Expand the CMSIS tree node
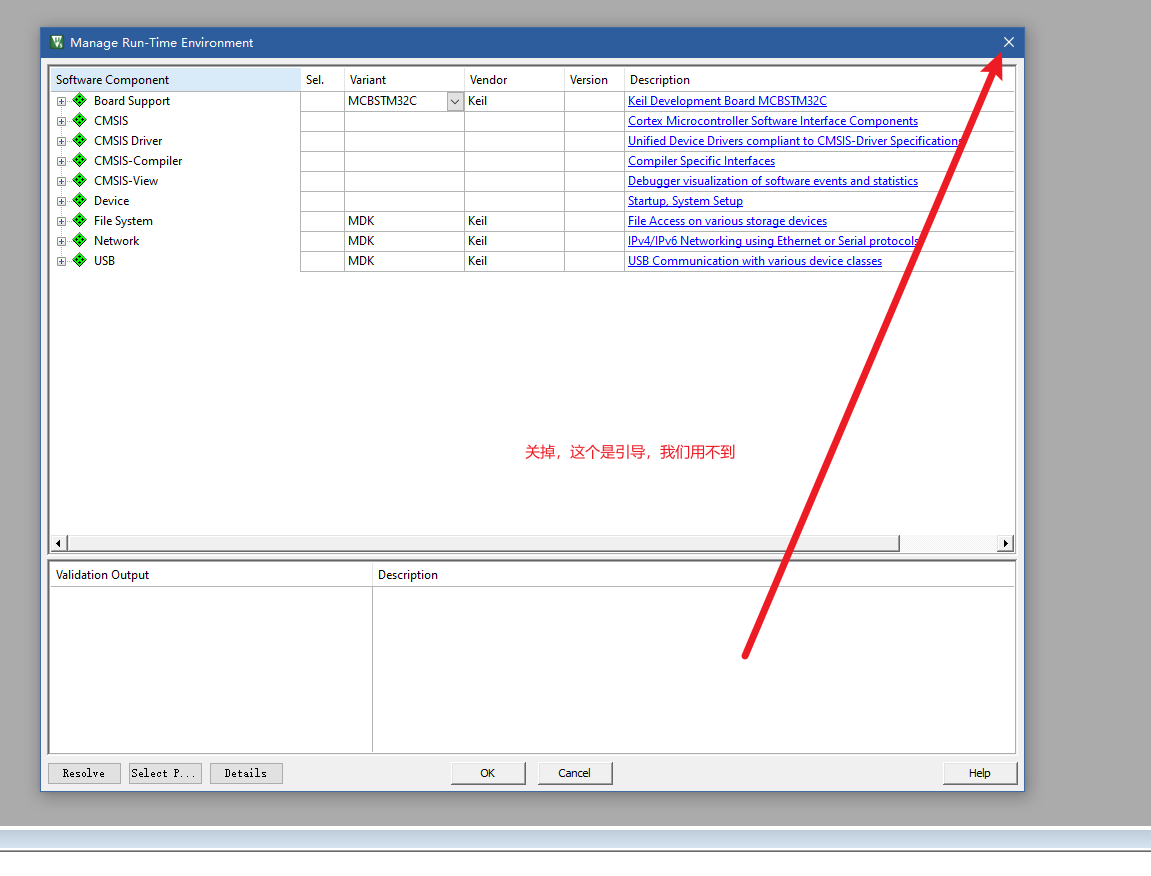This screenshot has height=876, width=1151. coord(62,121)
